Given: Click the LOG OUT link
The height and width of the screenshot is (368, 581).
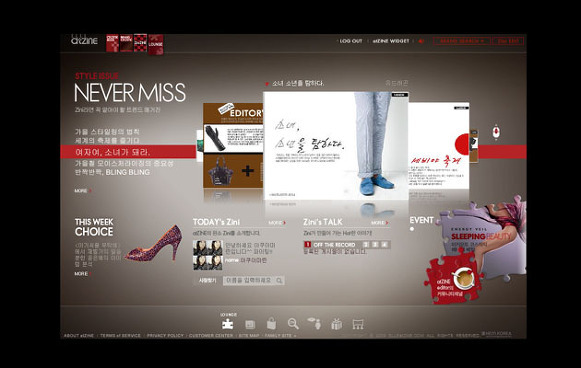Looking at the screenshot, I should coord(351,41).
